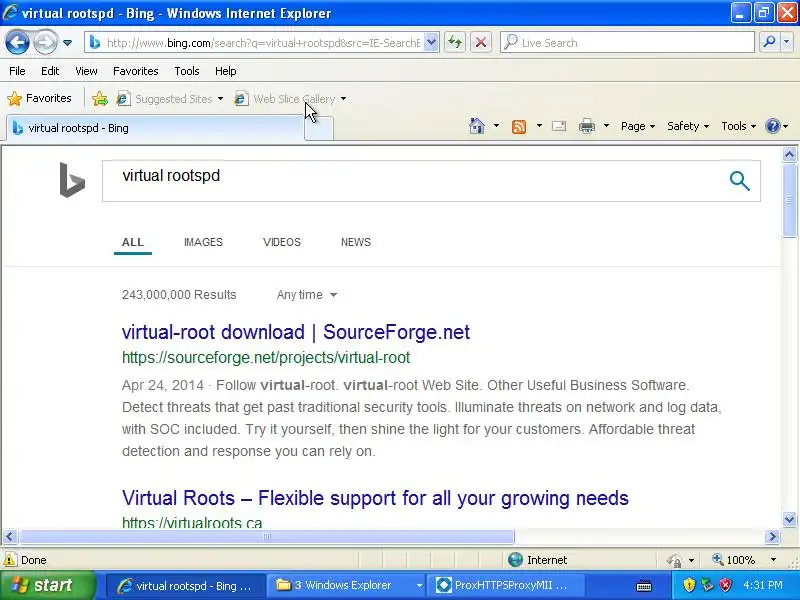Image resolution: width=800 pixels, height=600 pixels.
Task: Switch to the IMAGES tab
Action: (203, 242)
